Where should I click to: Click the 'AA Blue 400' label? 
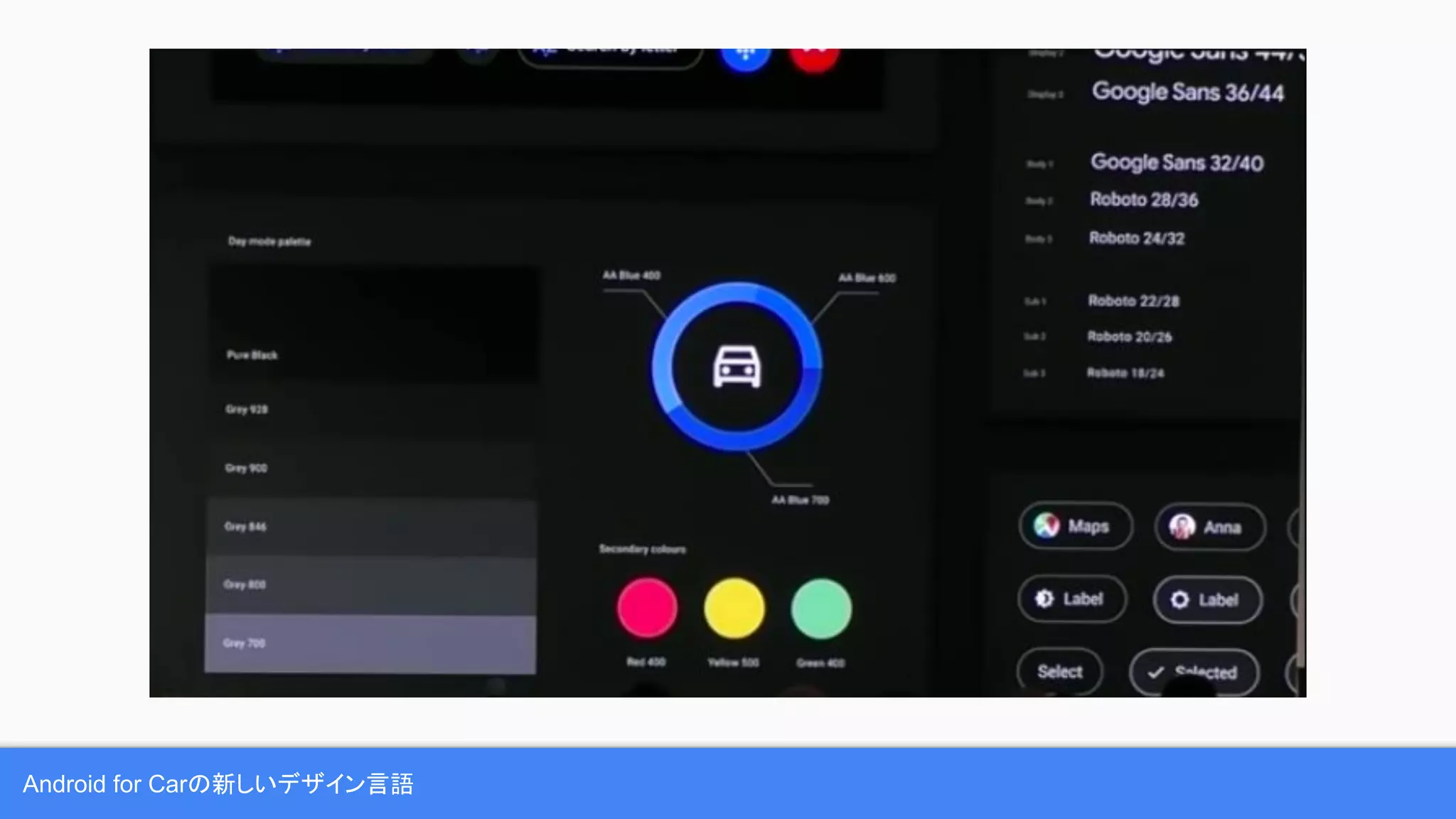tap(631, 275)
